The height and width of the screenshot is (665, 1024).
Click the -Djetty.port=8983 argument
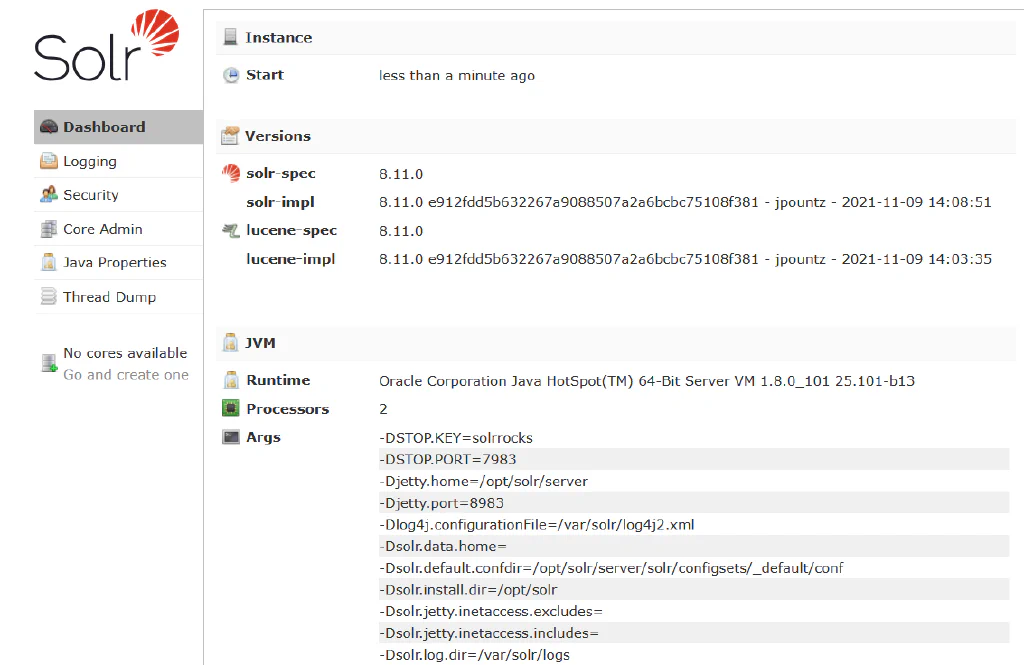tap(694, 503)
